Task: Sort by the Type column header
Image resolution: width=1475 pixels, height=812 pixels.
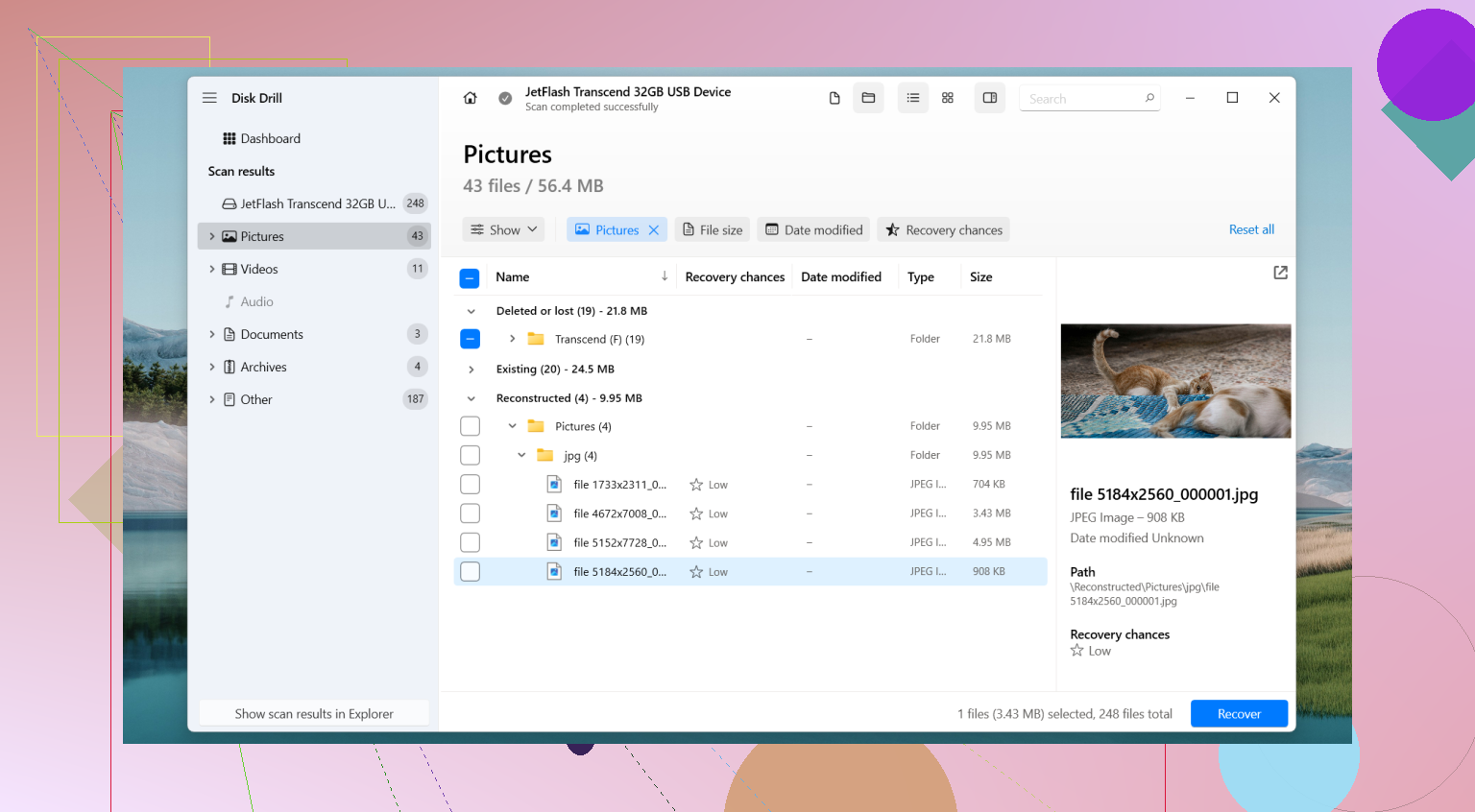Action: pos(921,277)
